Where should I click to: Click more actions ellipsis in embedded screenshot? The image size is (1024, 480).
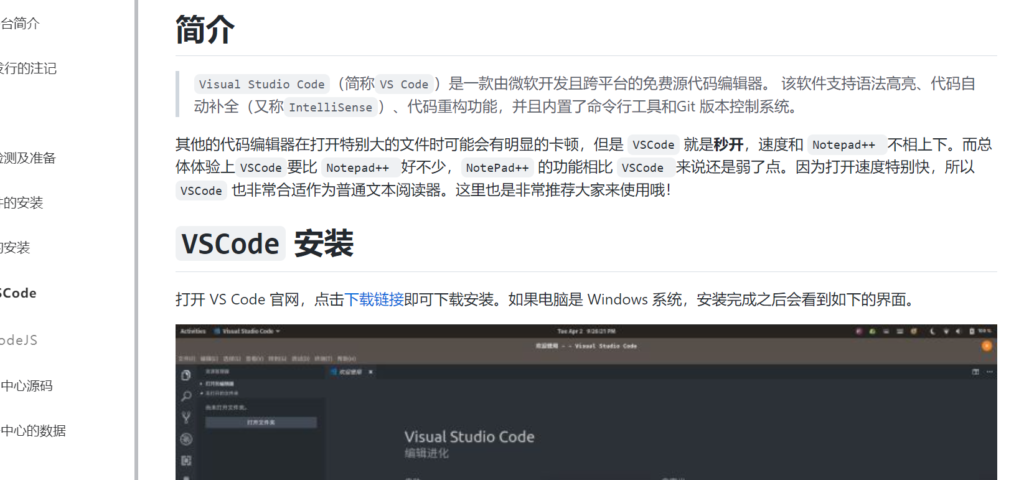click(x=989, y=372)
